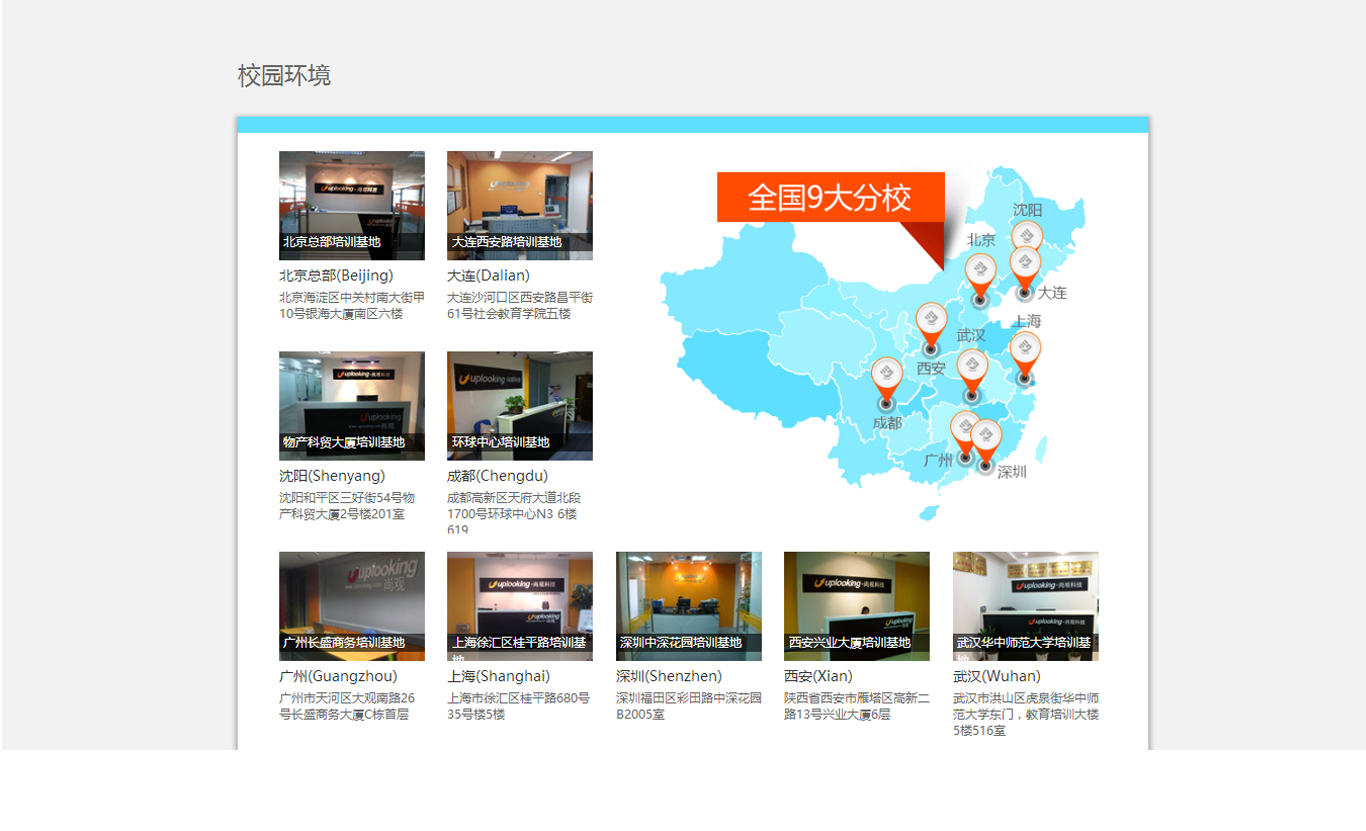
Task: Click the 沈阳(Shenyang) title
Action: point(332,476)
